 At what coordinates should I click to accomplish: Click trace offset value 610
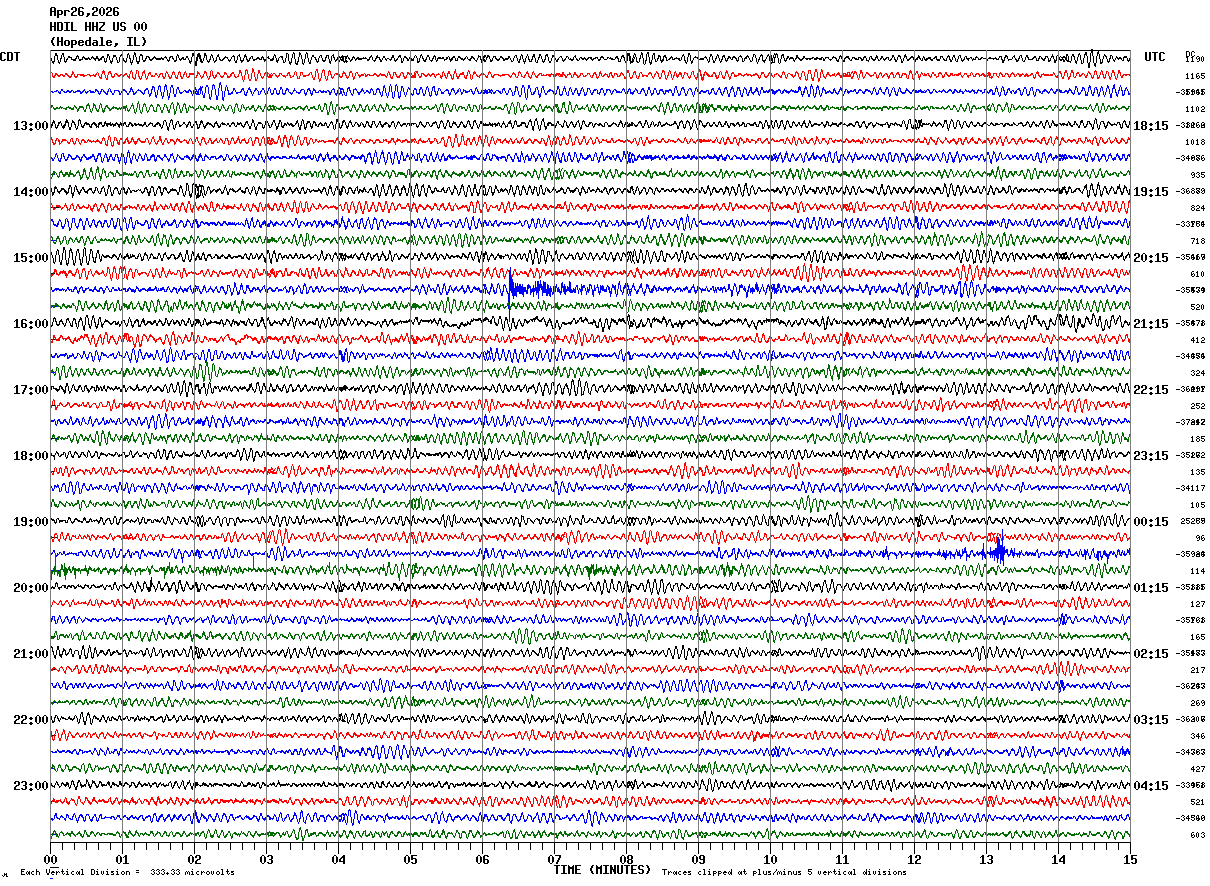1197,274
